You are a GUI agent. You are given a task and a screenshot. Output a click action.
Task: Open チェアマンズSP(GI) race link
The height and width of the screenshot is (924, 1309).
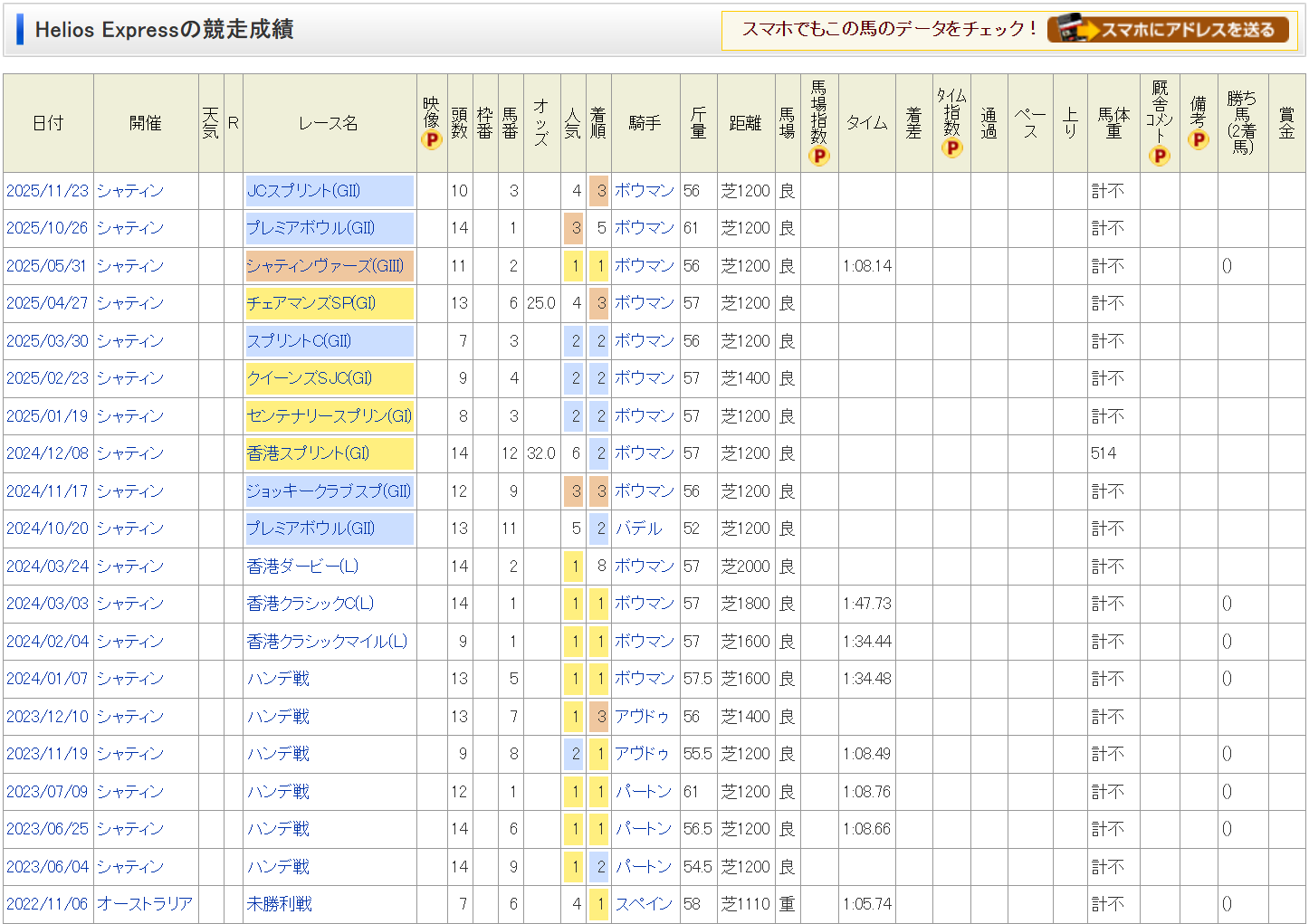point(311,303)
